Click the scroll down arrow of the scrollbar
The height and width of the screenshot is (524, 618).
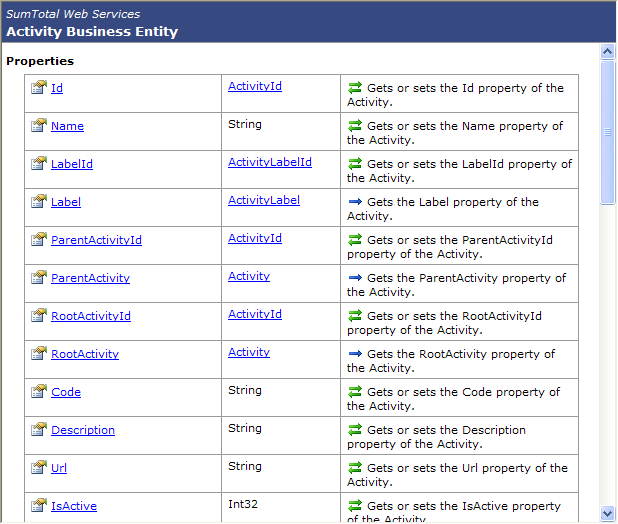point(608,514)
